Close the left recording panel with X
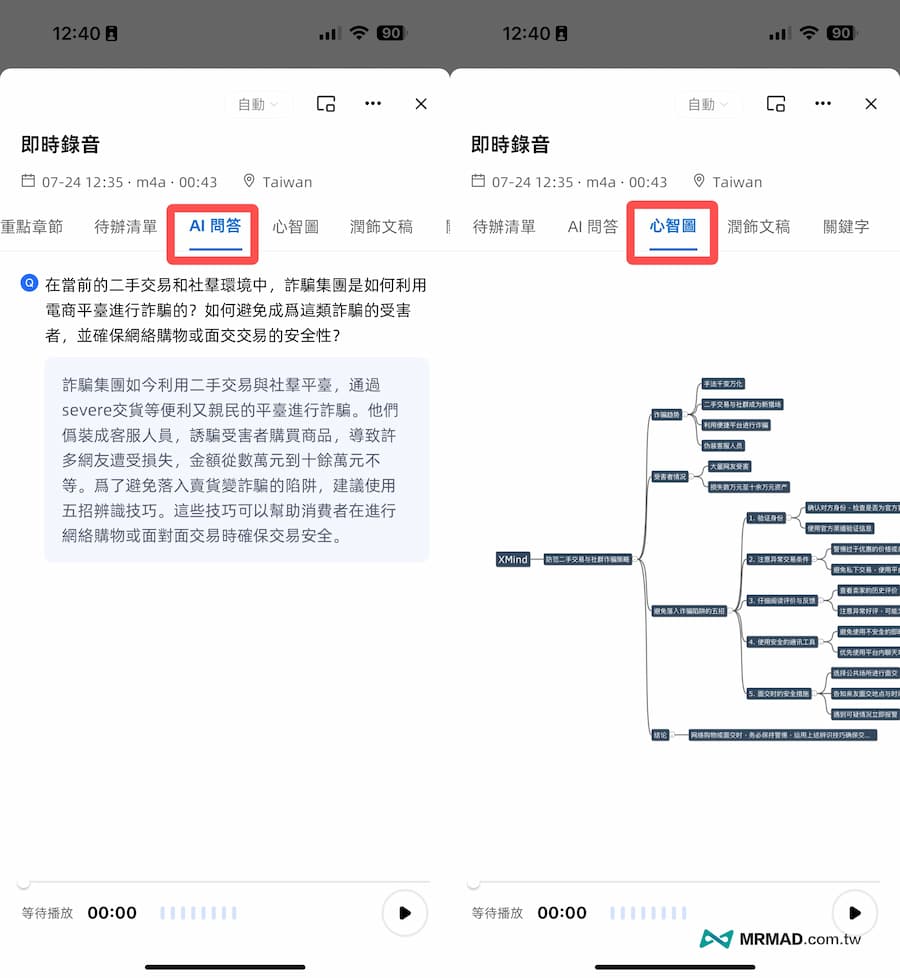 tap(421, 104)
